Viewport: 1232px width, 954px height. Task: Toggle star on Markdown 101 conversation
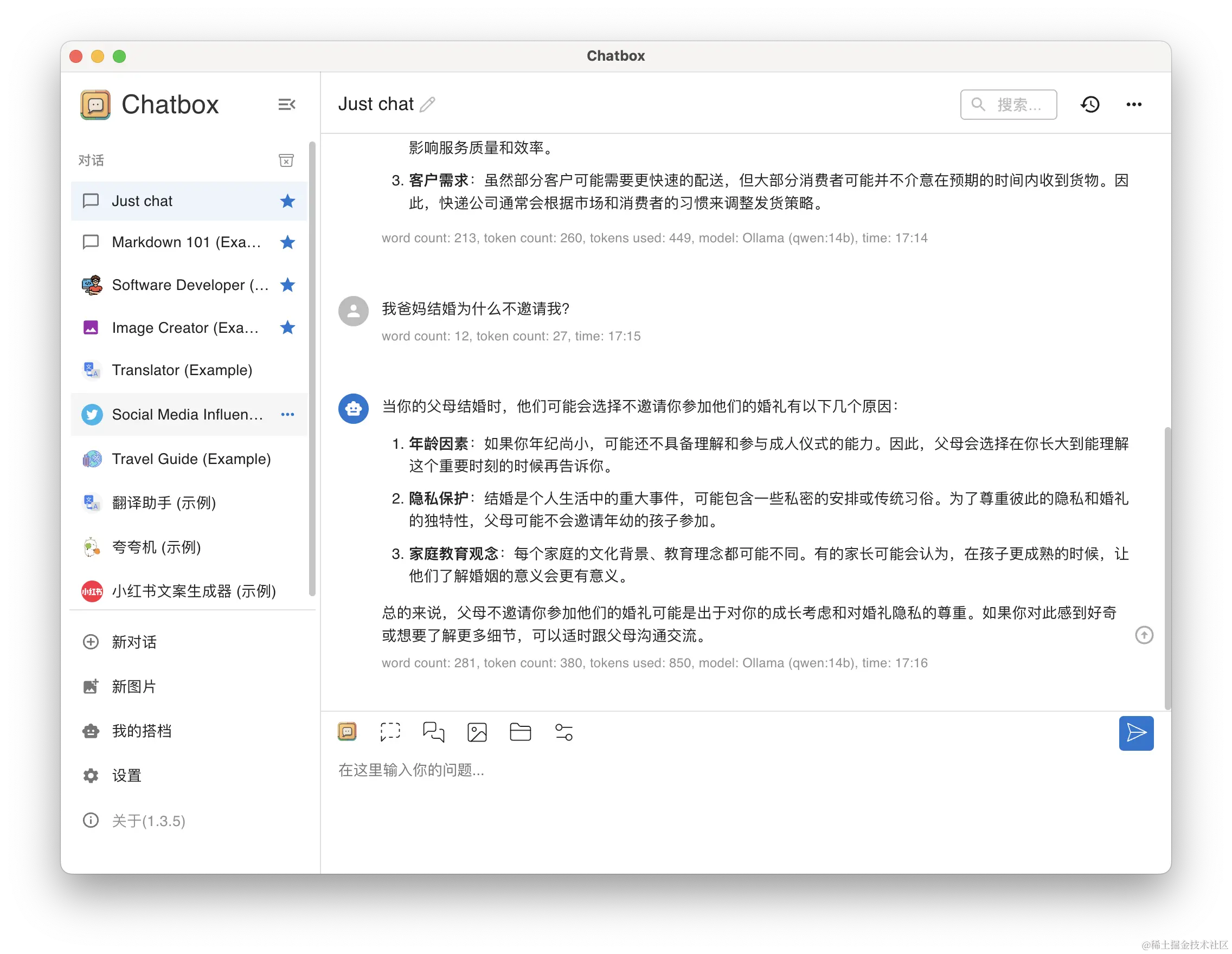pyautogui.click(x=287, y=242)
